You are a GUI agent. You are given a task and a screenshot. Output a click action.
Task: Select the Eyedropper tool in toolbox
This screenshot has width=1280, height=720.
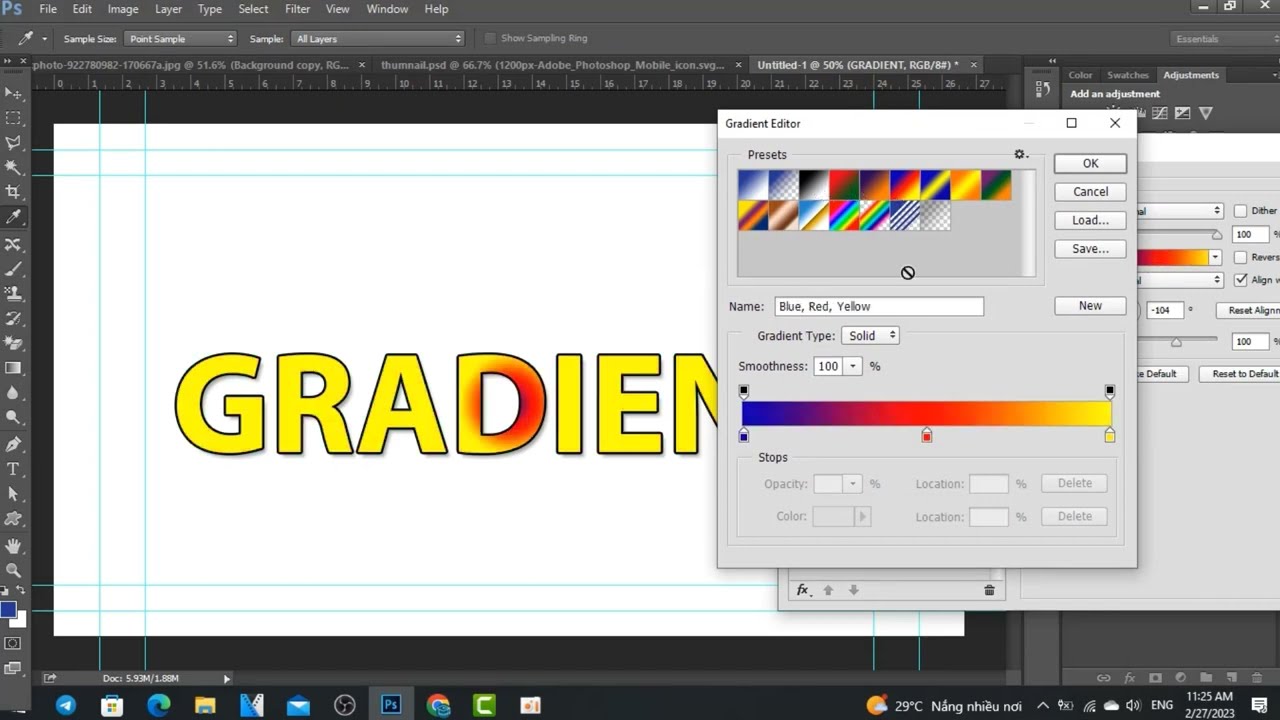pyautogui.click(x=14, y=217)
